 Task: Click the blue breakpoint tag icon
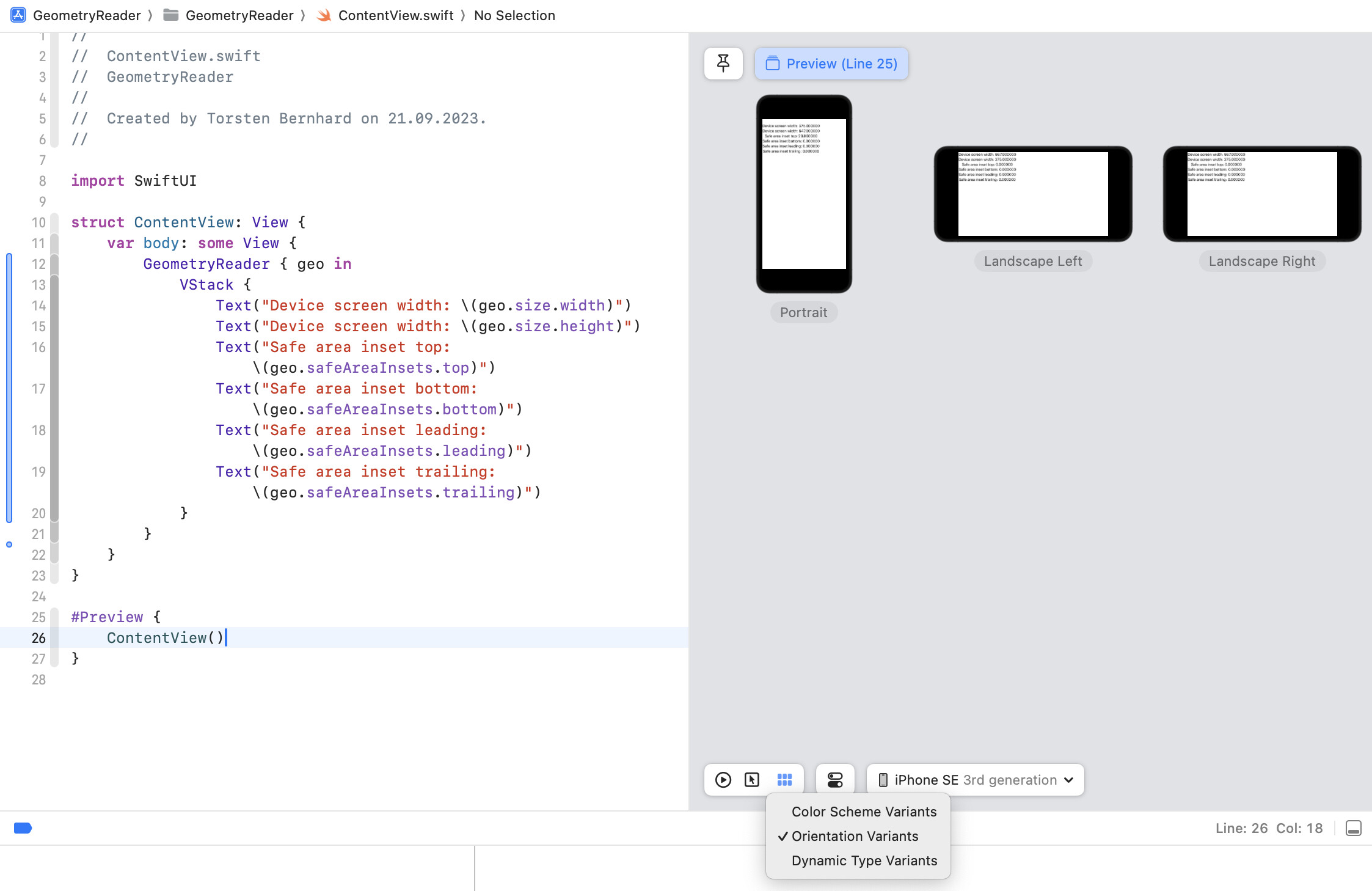tap(23, 828)
